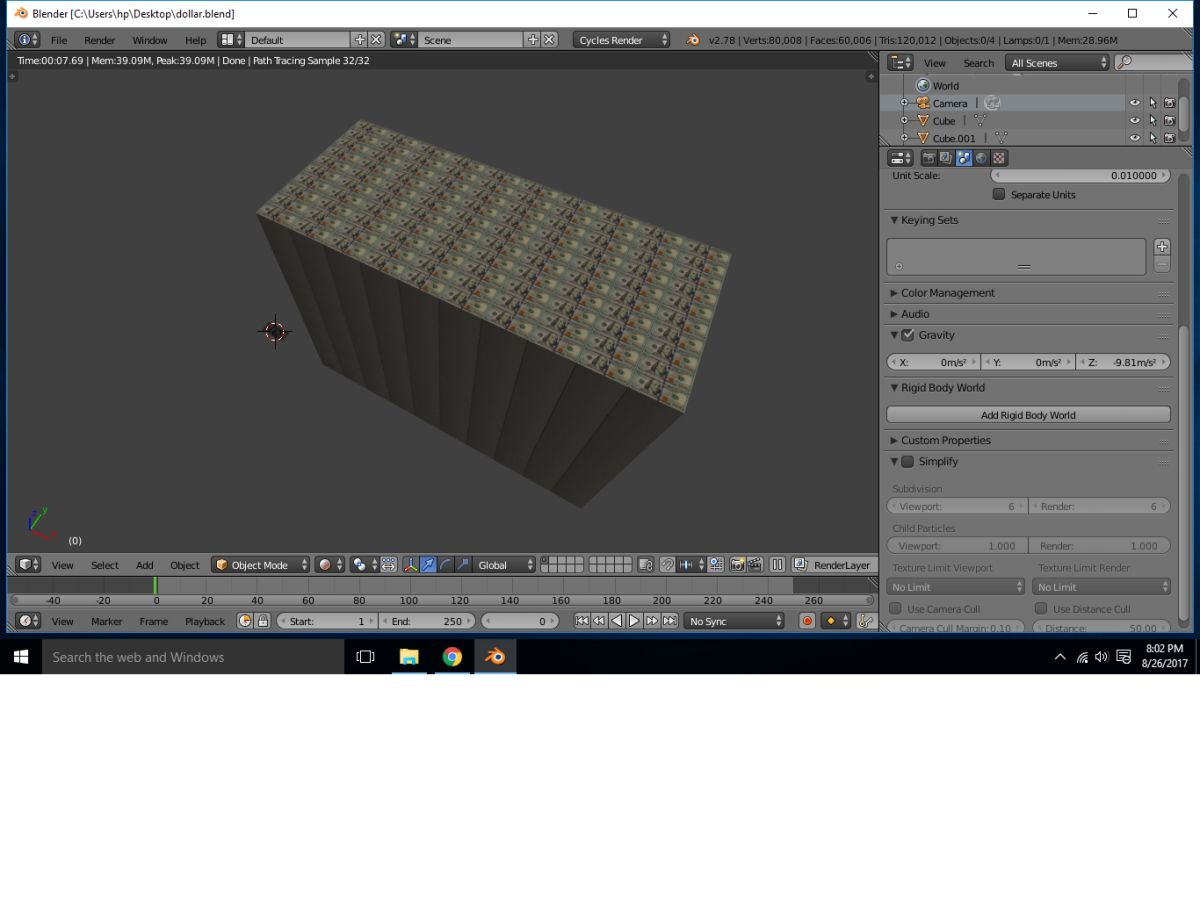The height and width of the screenshot is (913, 1200).
Task: Click Add Rigid Body World button
Action: click(x=1028, y=415)
